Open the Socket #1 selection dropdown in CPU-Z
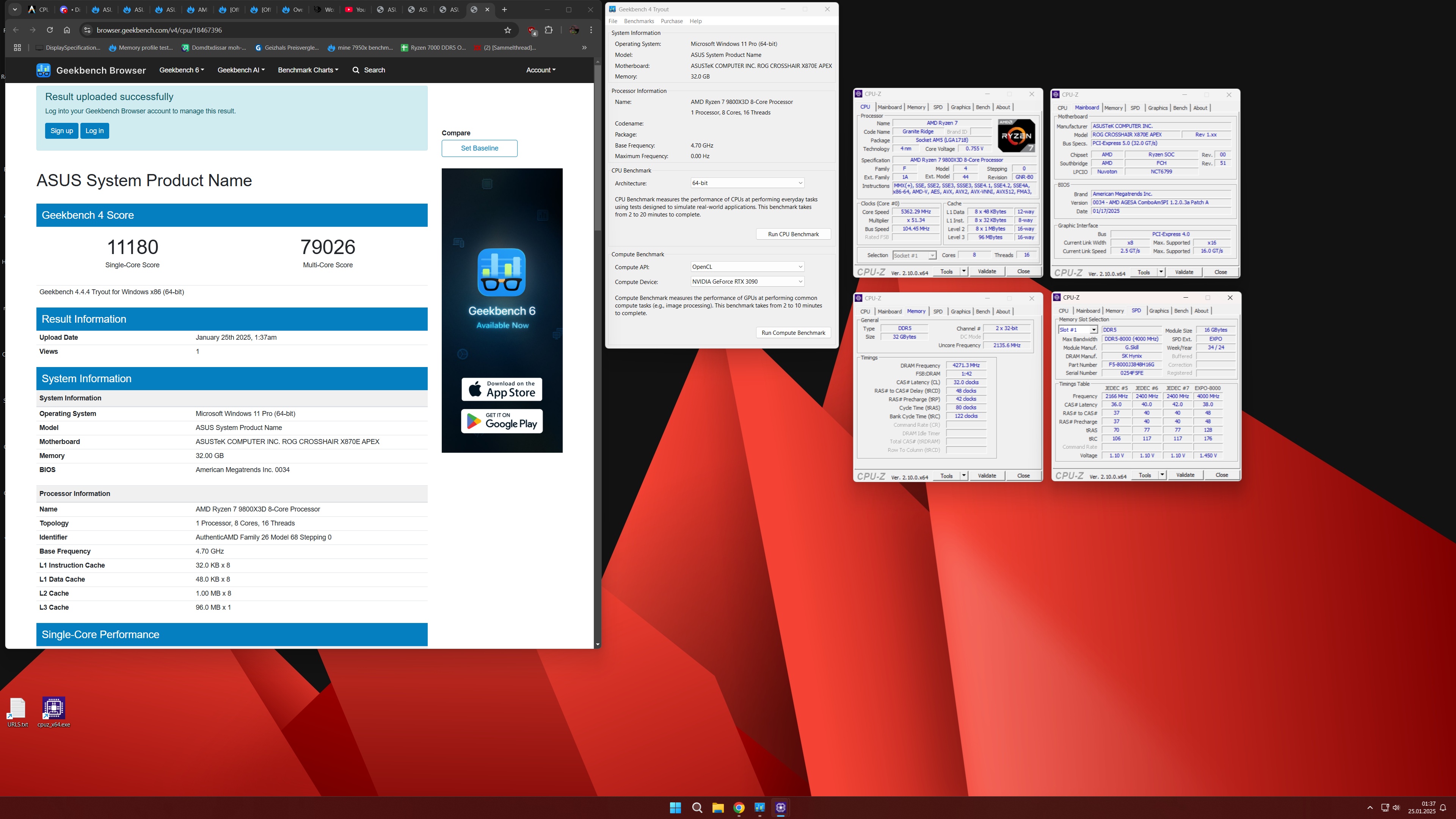1456x819 pixels. tap(914, 256)
